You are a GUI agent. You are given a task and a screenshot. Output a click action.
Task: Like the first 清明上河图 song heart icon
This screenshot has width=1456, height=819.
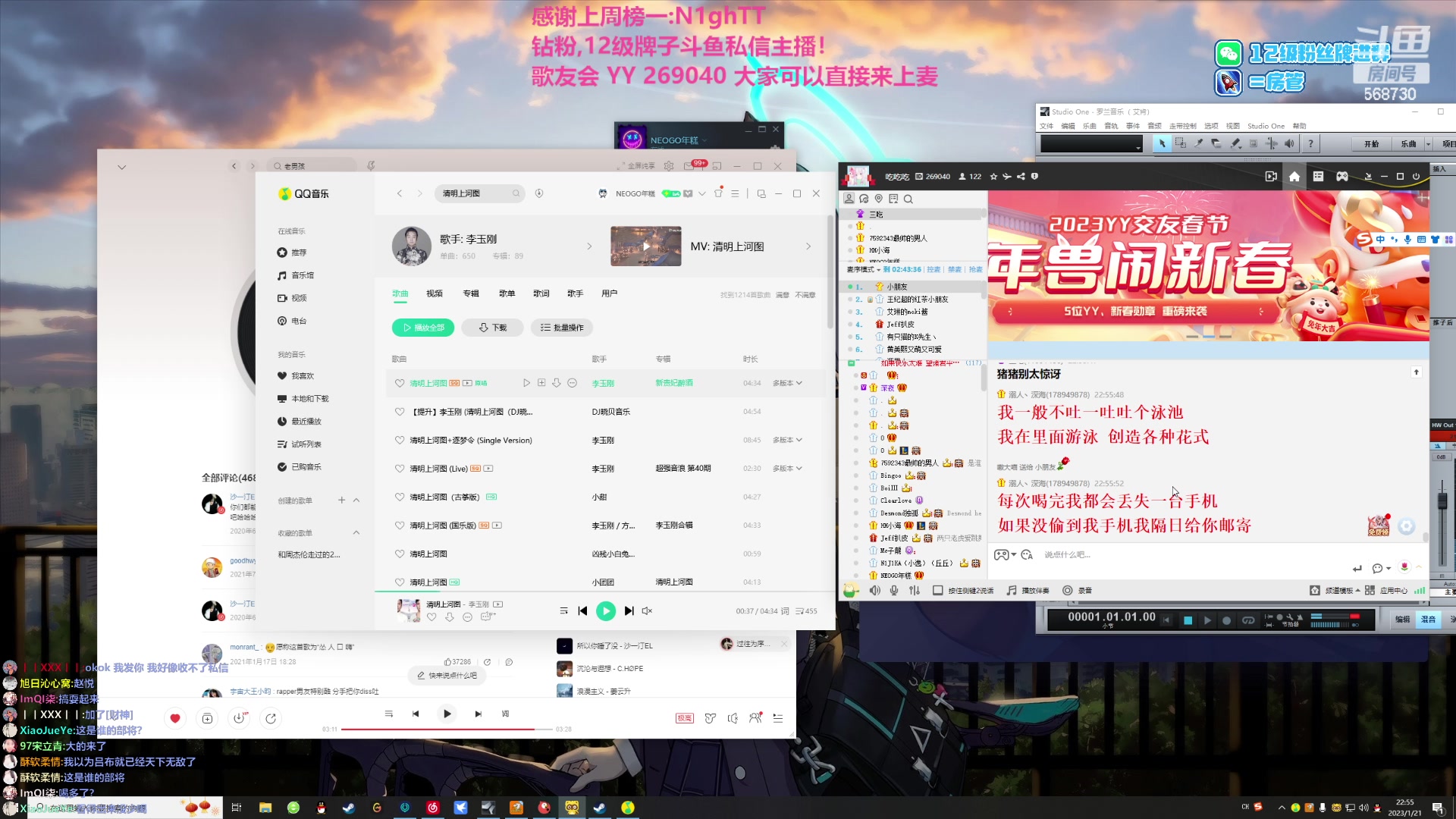point(400,384)
